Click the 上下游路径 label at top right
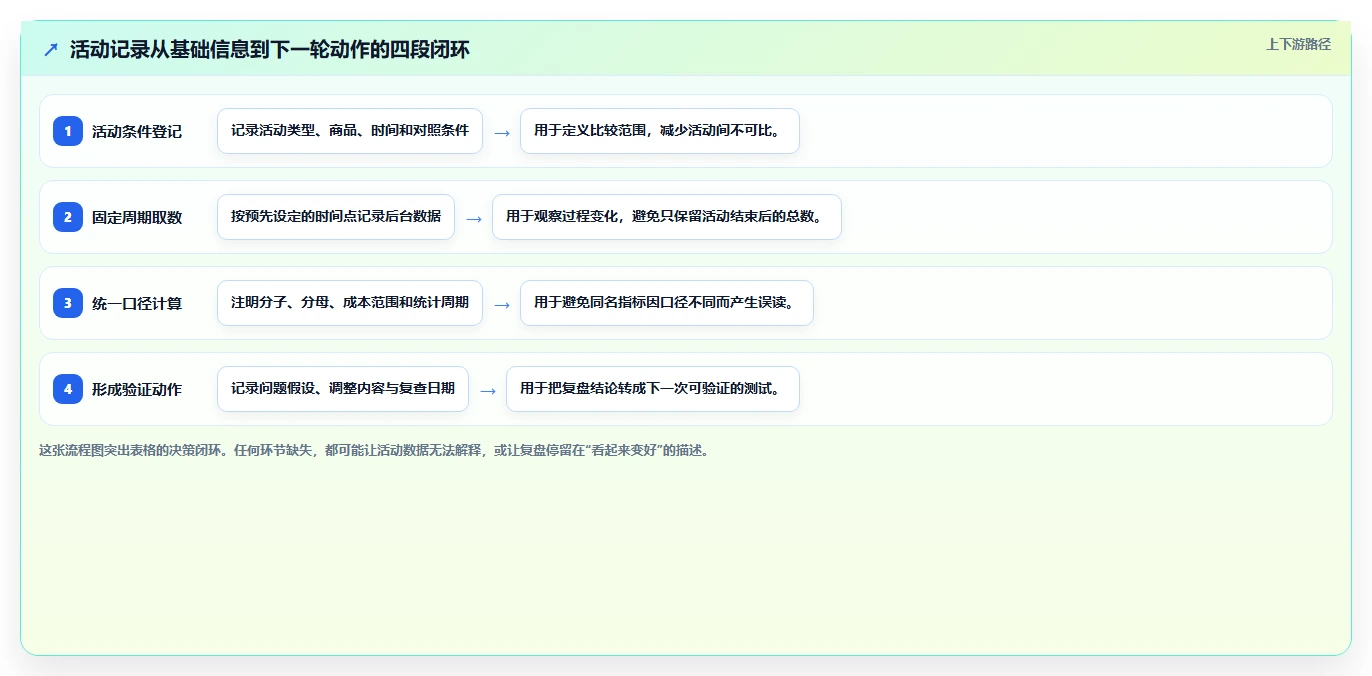Screen dimensions: 1372x676 tap(1298, 44)
